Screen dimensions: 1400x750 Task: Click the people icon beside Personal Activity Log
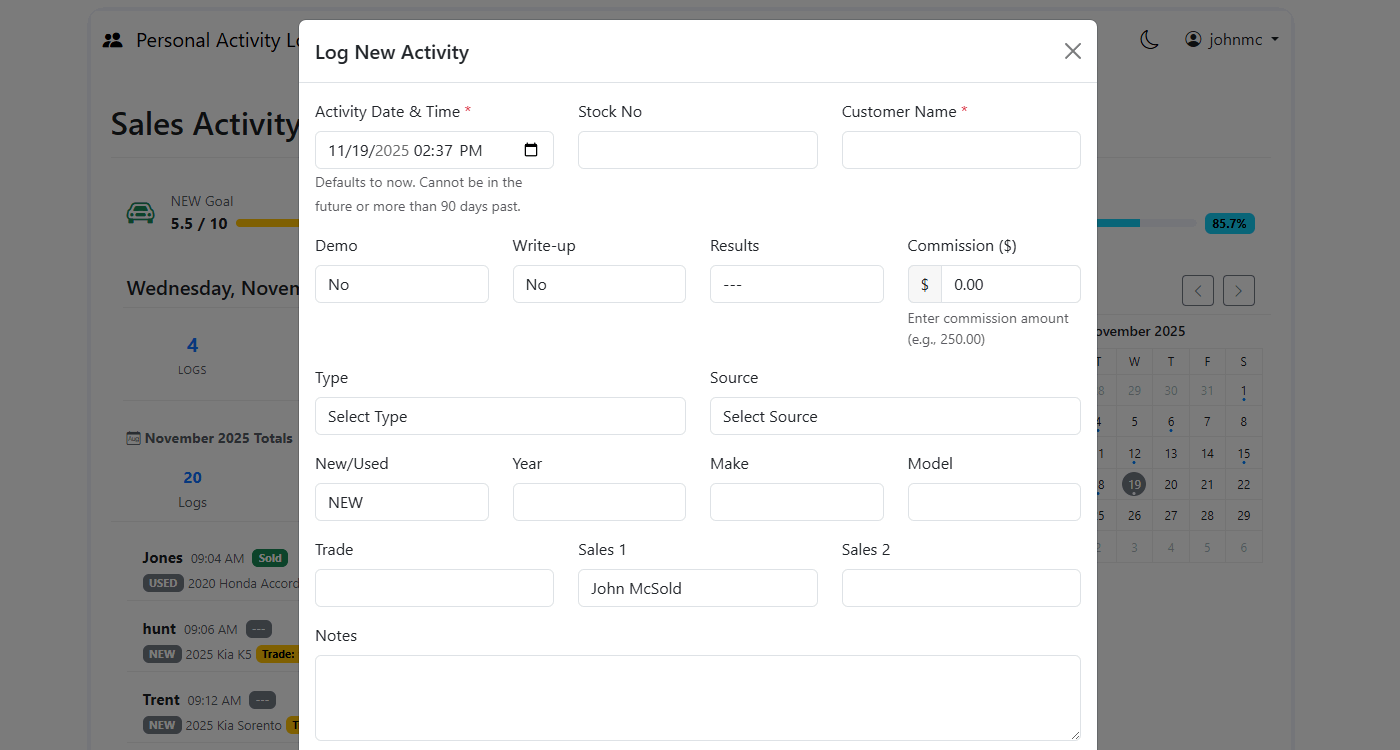(x=112, y=39)
